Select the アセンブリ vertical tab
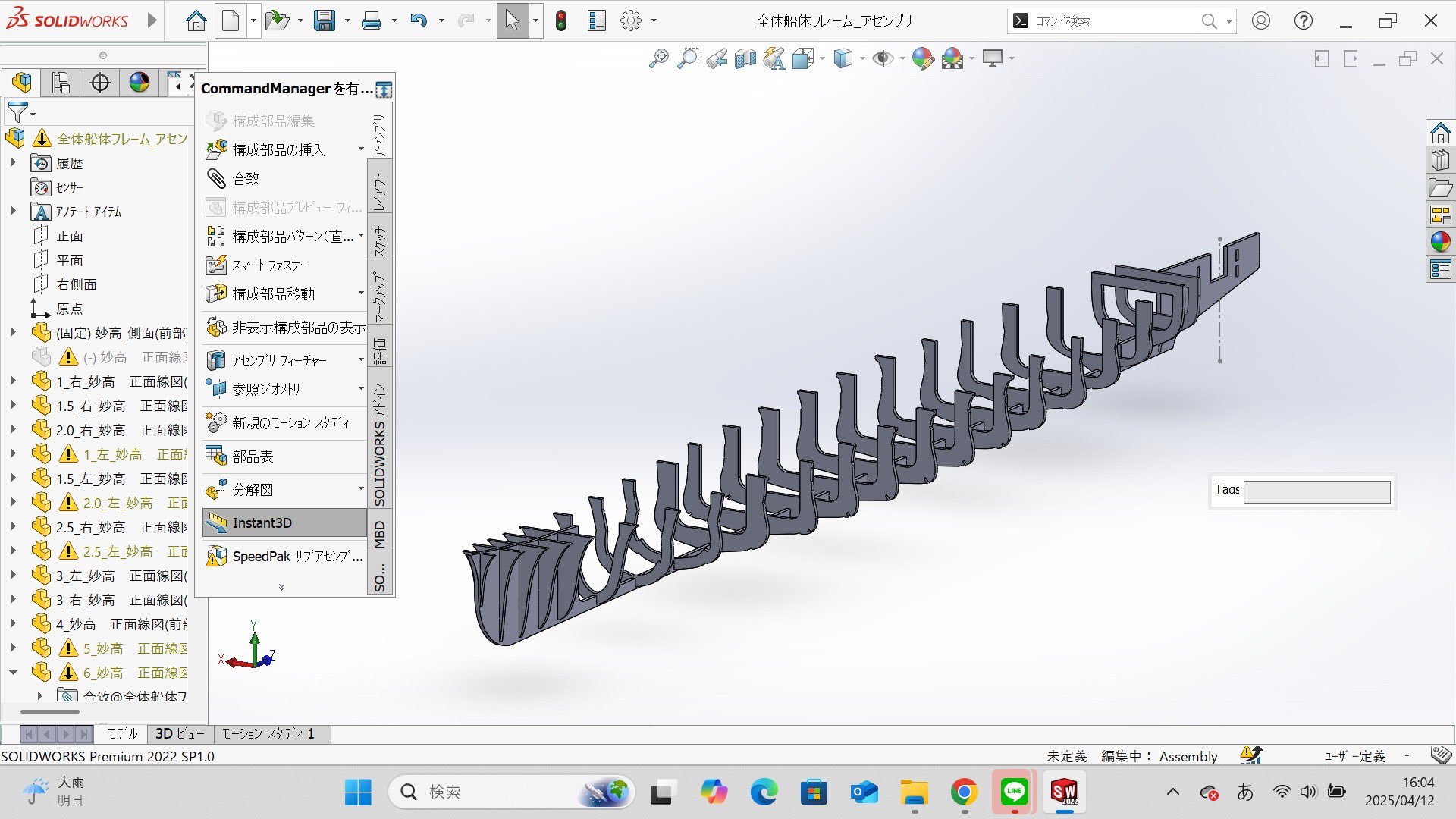1456x819 pixels. click(380, 134)
